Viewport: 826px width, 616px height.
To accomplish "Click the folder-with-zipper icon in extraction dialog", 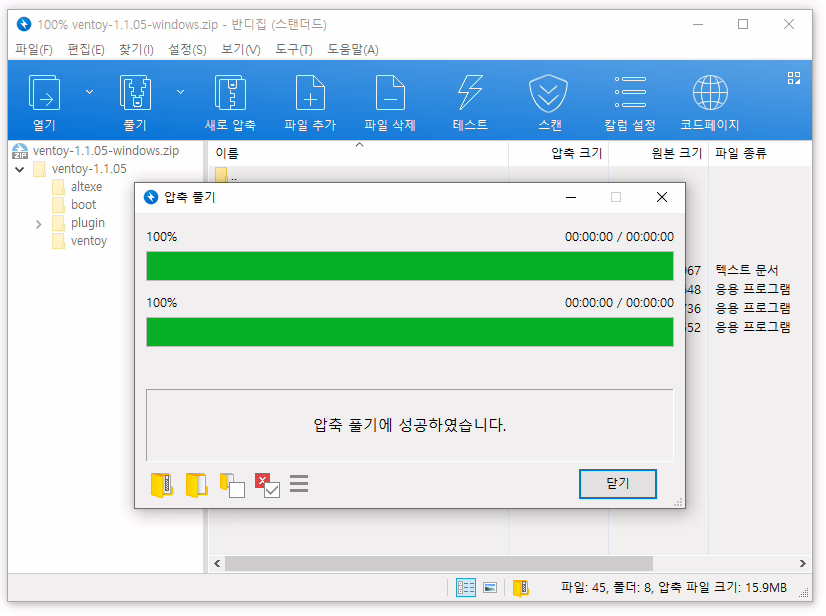I will [x=162, y=485].
